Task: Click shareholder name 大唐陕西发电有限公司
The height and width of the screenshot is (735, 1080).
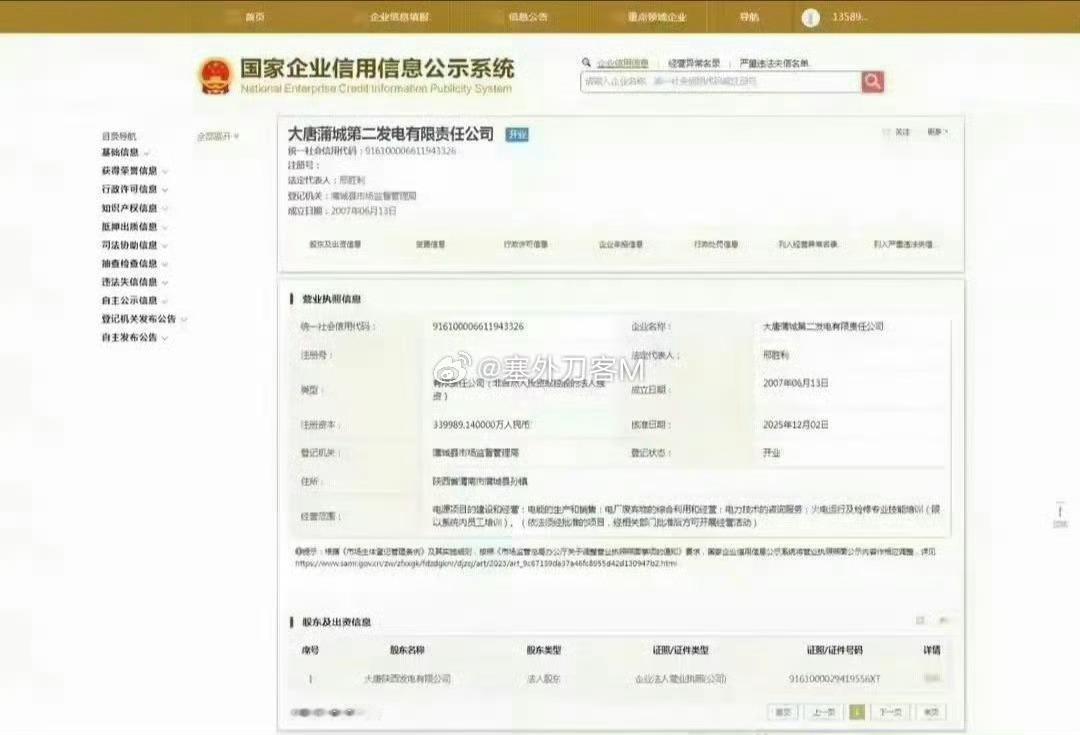Action: click(407, 679)
